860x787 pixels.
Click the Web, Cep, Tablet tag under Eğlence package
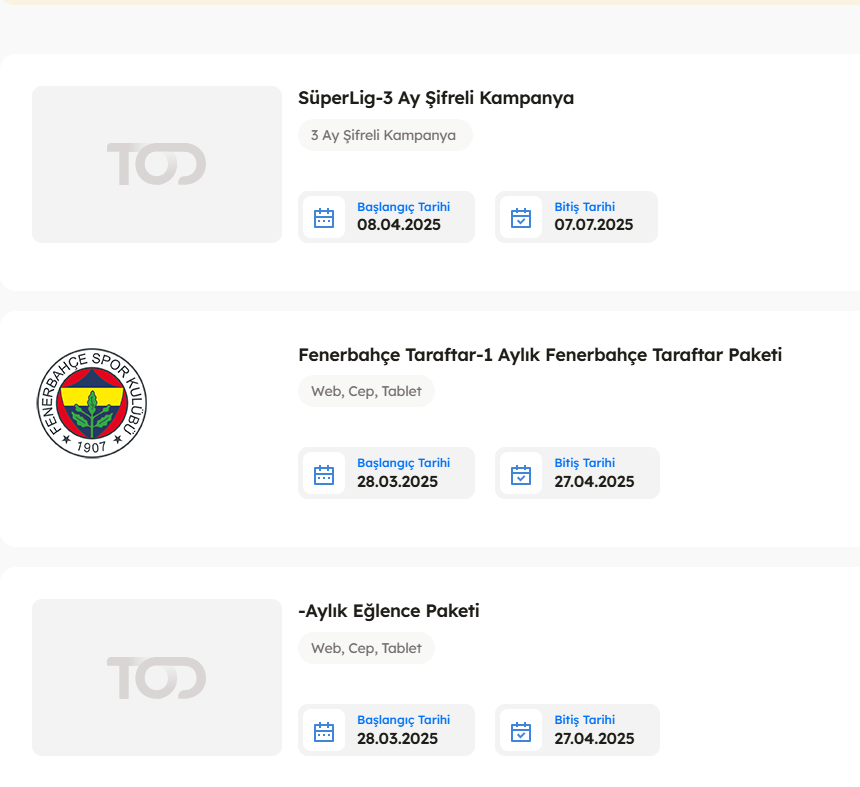point(366,648)
